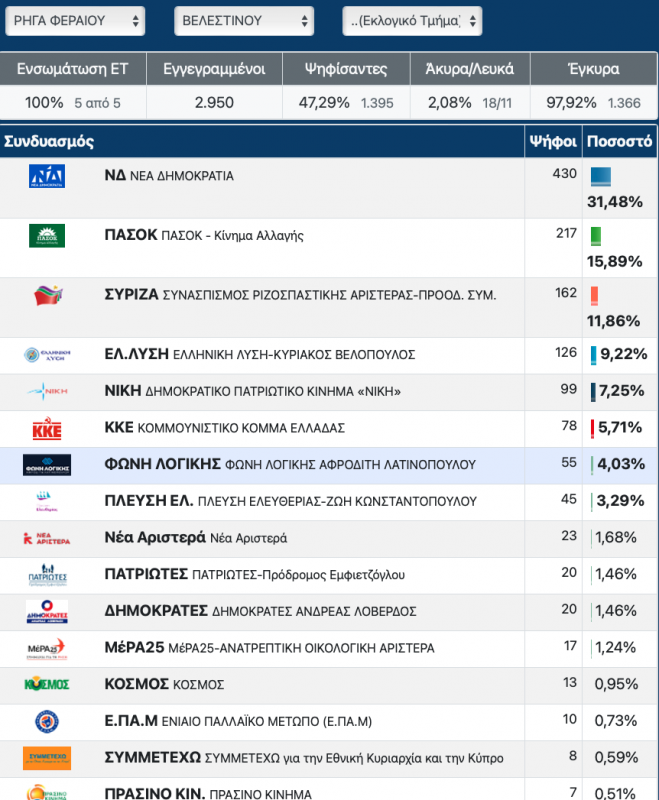Image resolution: width=659 pixels, height=800 pixels.
Task: Click the 0,95% percentage for ΚΟΣΜΟΣ
Action: coord(616,684)
